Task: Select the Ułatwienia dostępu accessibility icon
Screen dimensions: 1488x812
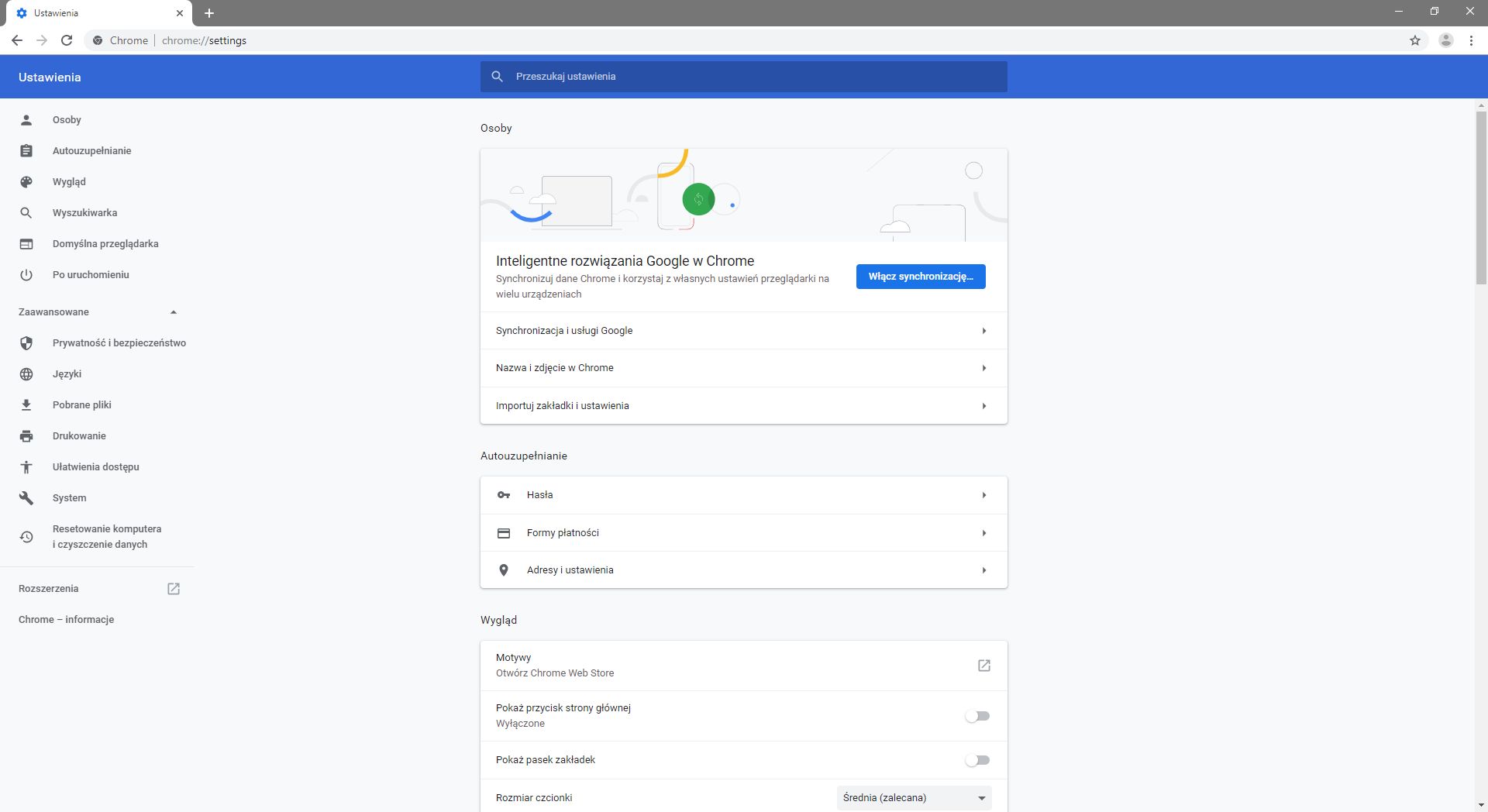Action: click(26, 466)
